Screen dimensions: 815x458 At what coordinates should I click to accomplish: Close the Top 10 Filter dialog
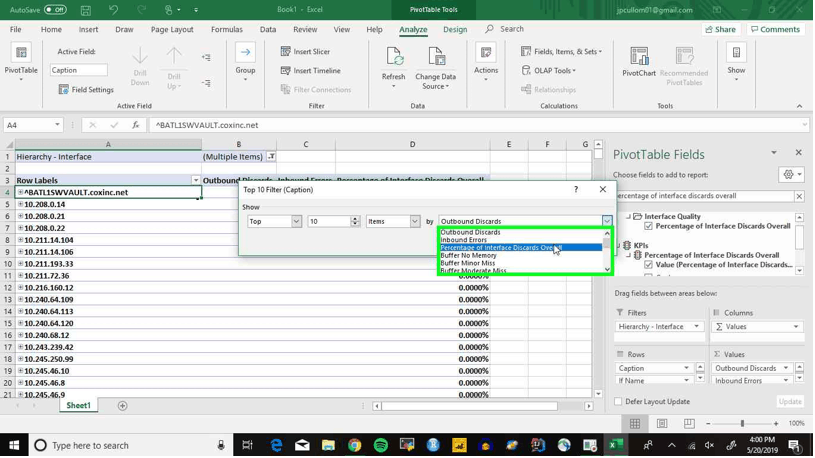tap(602, 189)
